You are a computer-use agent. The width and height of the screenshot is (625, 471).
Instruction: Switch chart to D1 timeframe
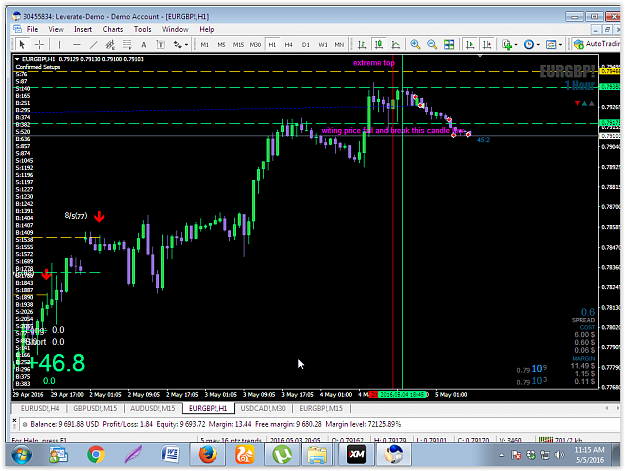pyautogui.click(x=306, y=44)
